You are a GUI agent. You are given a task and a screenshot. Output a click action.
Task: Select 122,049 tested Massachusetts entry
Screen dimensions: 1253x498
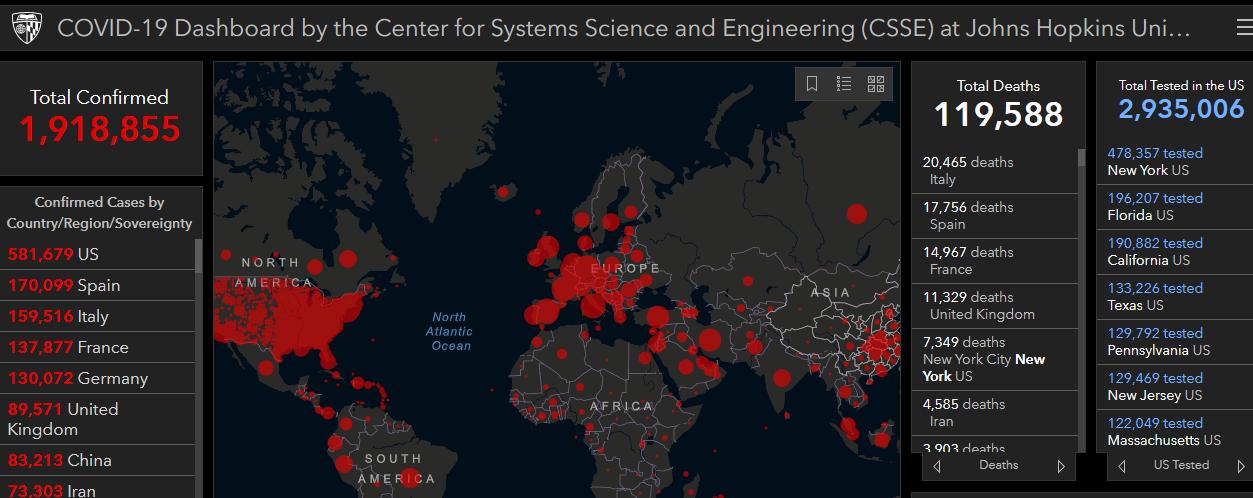point(1175,431)
